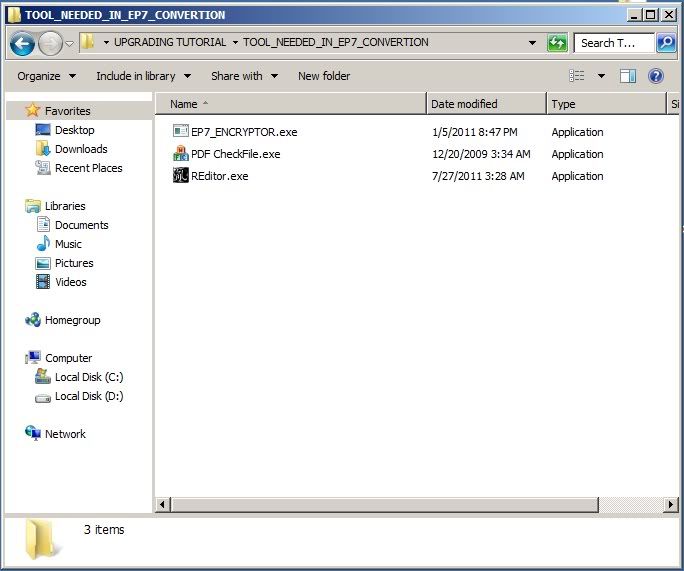Change view using the views icon
Image resolution: width=684 pixels, height=571 pixels.
577,76
